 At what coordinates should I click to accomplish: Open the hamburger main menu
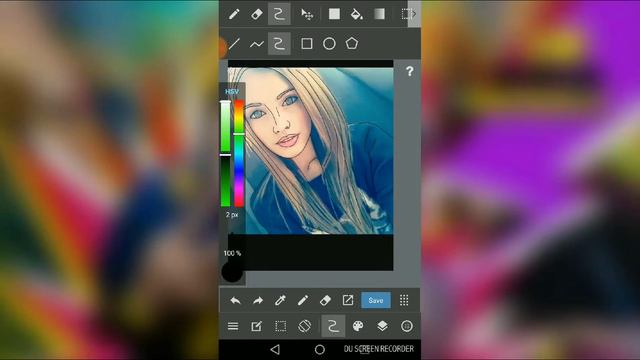point(233,326)
